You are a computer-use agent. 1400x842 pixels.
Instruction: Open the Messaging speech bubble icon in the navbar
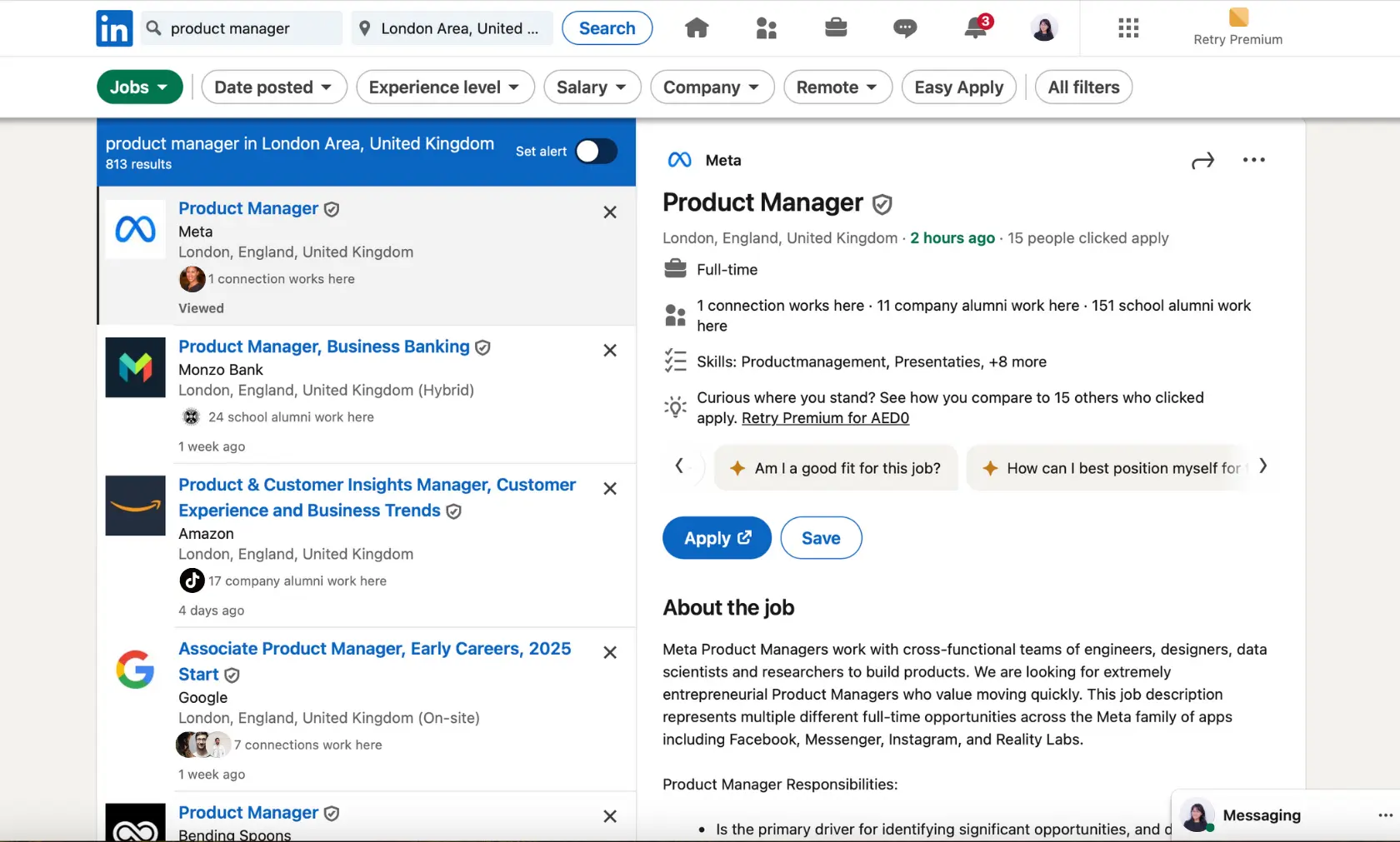tap(905, 28)
